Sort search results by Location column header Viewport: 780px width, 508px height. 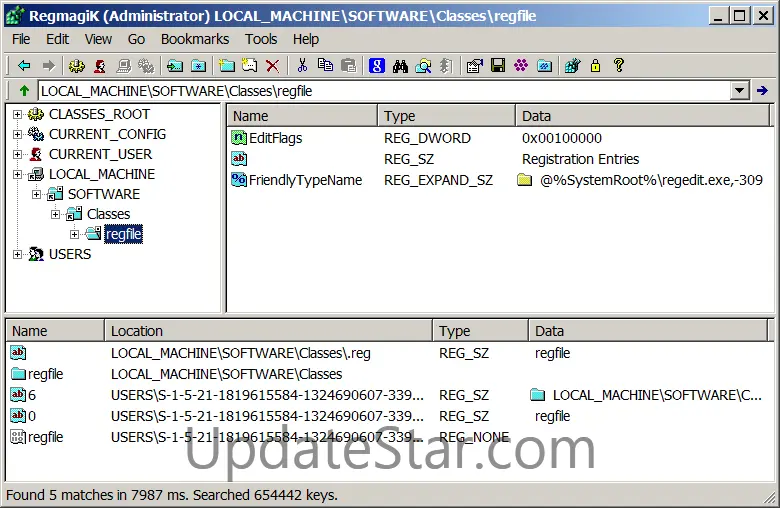[268, 331]
